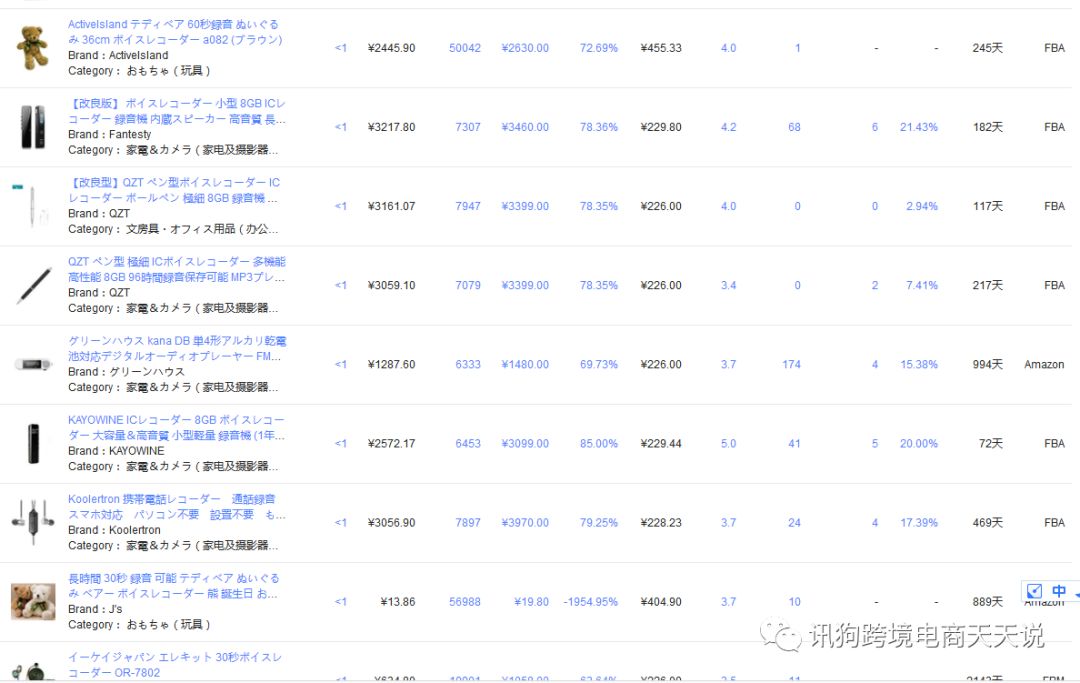Click price ¥3460.00 in Fantesty row

coord(525,127)
